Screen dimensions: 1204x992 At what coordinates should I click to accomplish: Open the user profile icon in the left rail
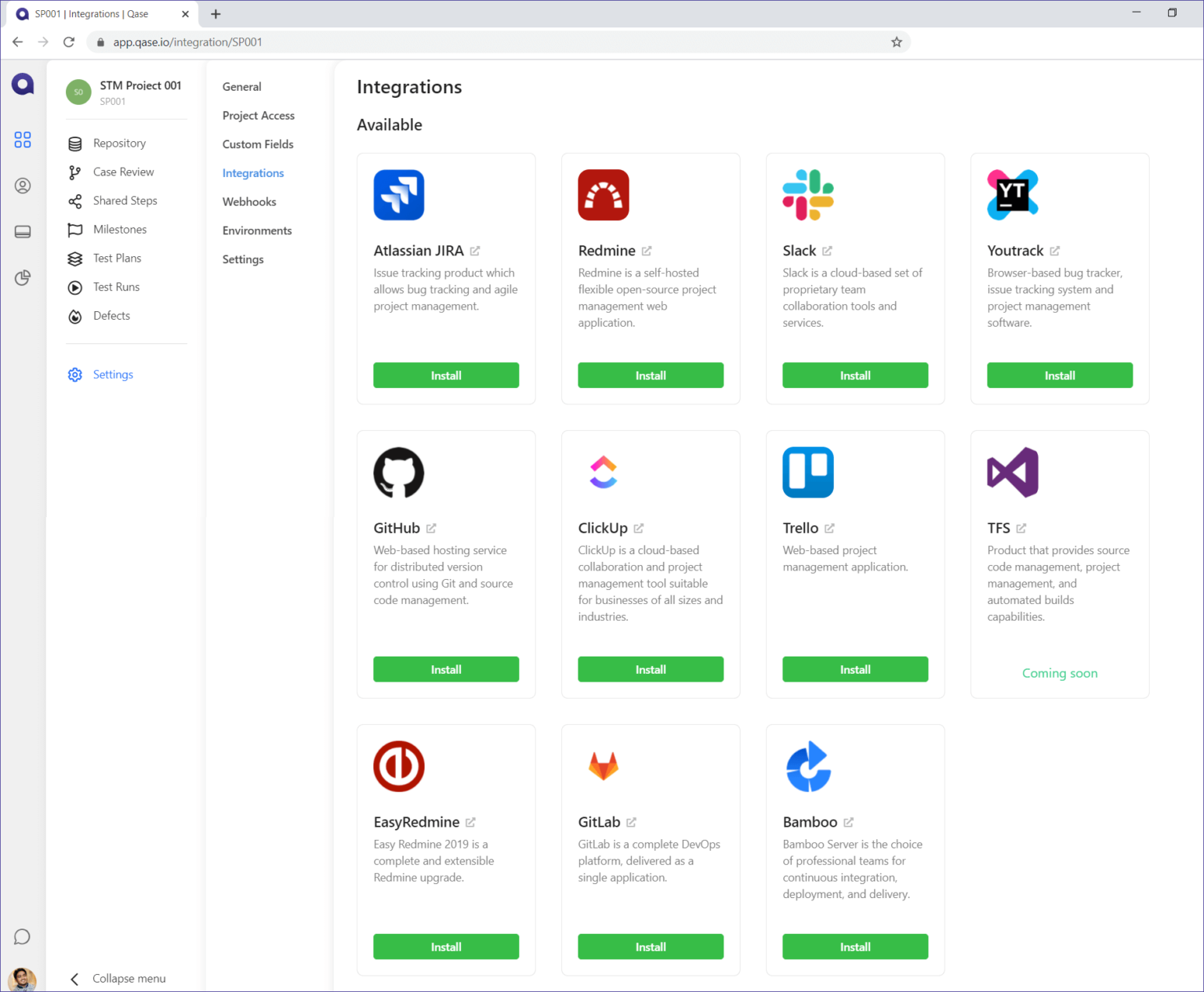[23, 186]
